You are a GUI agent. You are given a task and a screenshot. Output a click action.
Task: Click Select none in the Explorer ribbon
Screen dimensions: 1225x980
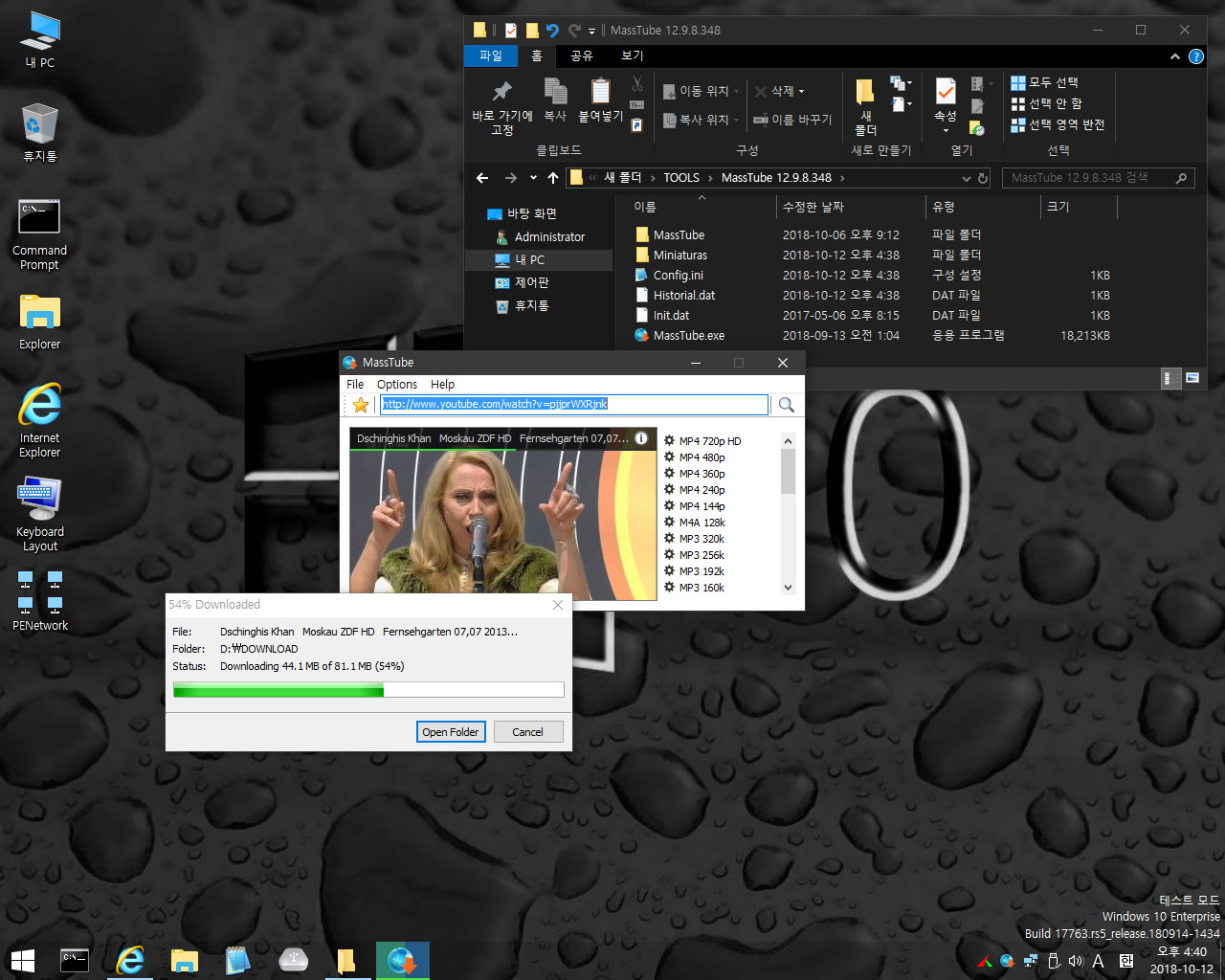[x=1046, y=103]
